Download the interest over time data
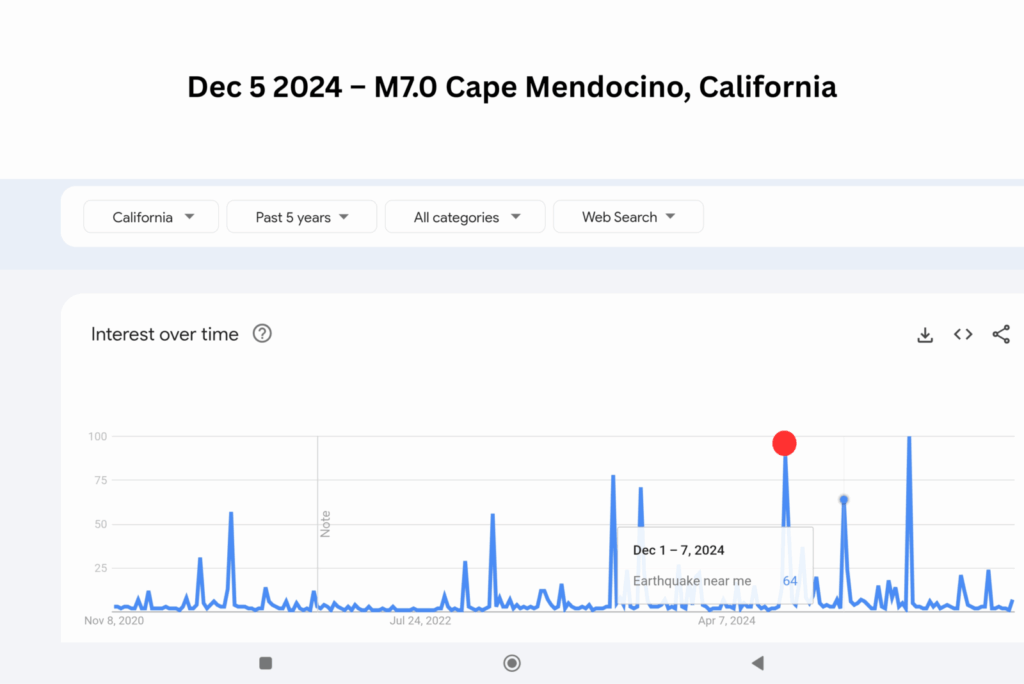Viewport: 1024px width, 684px height. [925, 334]
